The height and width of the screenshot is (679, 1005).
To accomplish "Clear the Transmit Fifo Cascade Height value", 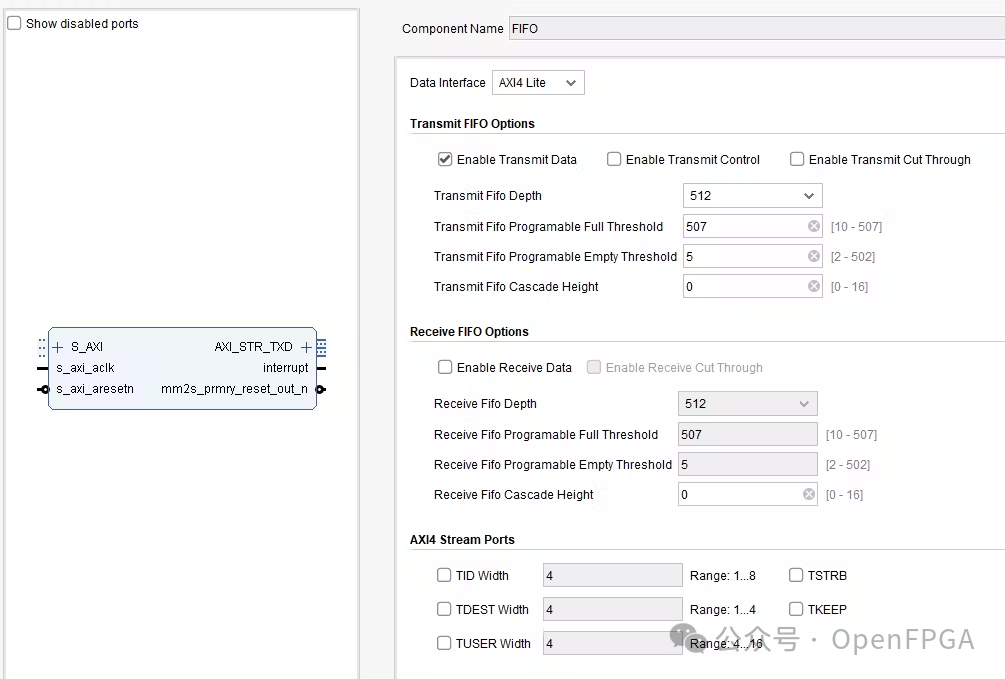I will pos(814,287).
